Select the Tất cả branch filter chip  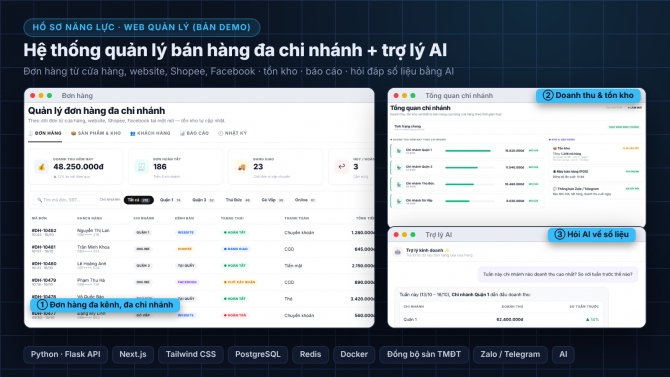pyautogui.click(x=138, y=200)
